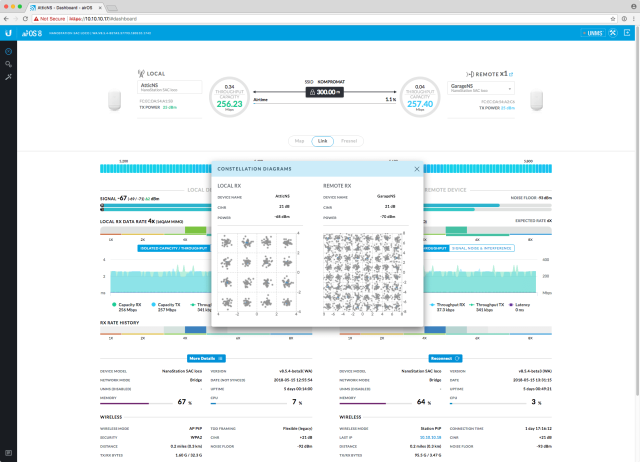
Task: Open the Settings icon in left sidebar
Action: coord(8,63)
